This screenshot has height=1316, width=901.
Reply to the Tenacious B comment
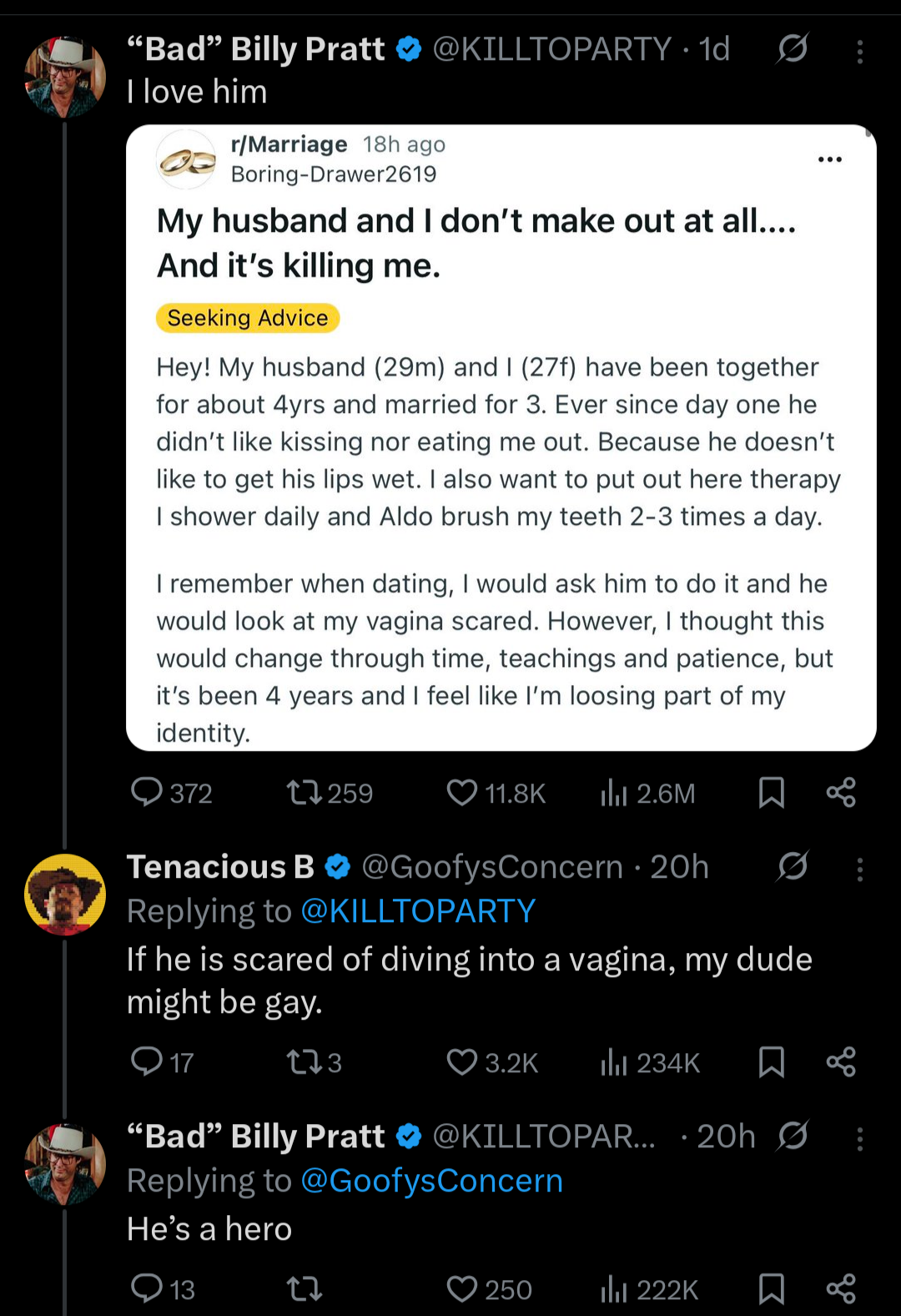coord(147,1062)
